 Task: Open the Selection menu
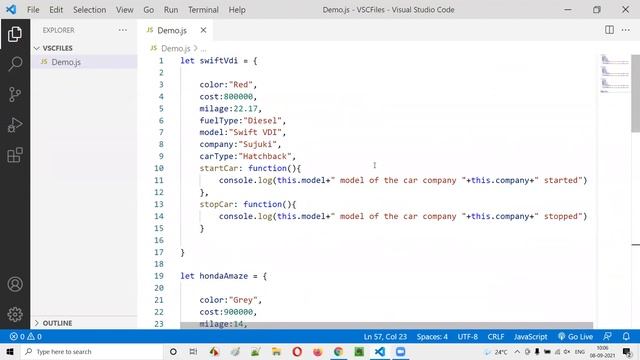coord(89,9)
